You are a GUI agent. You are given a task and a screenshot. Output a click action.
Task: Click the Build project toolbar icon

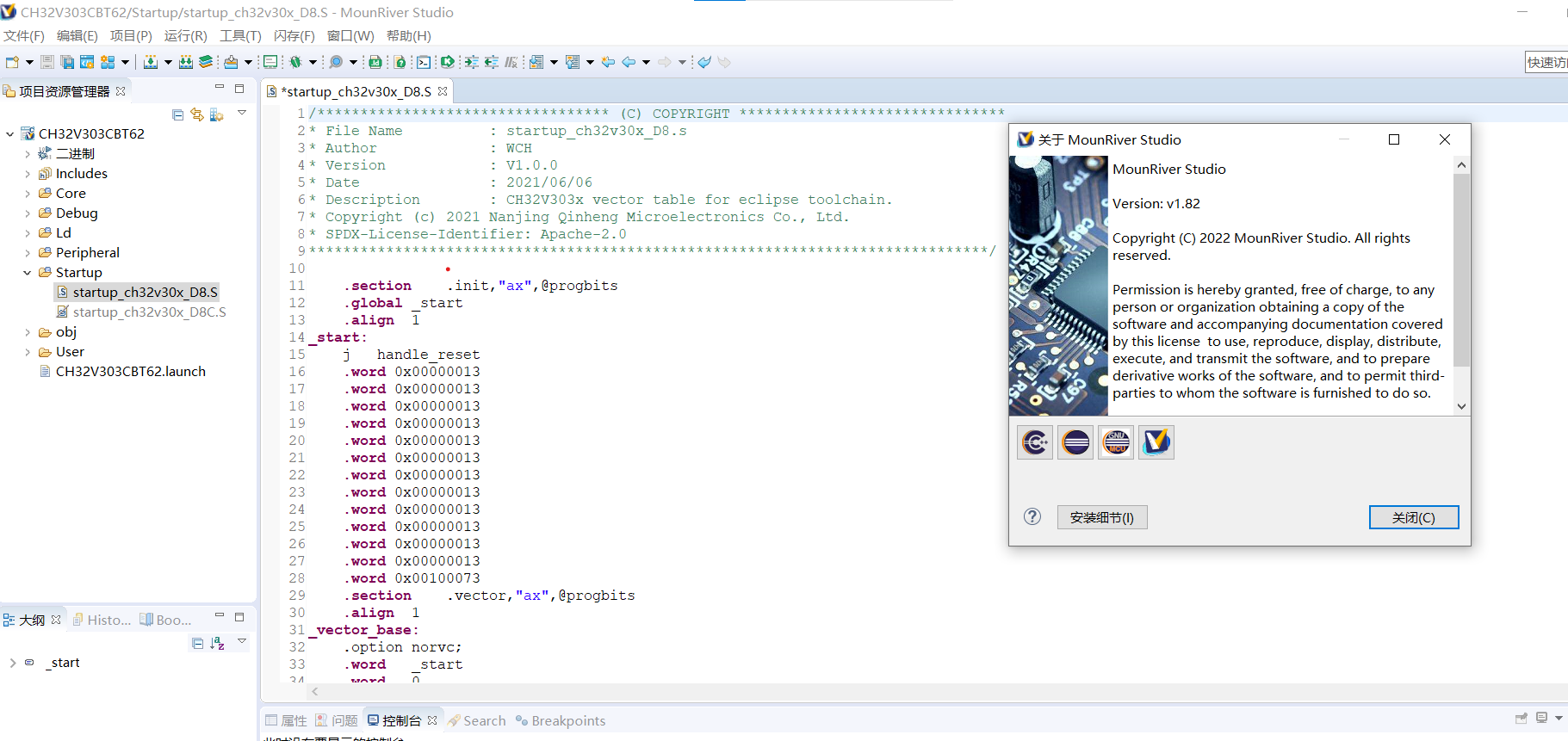151,62
